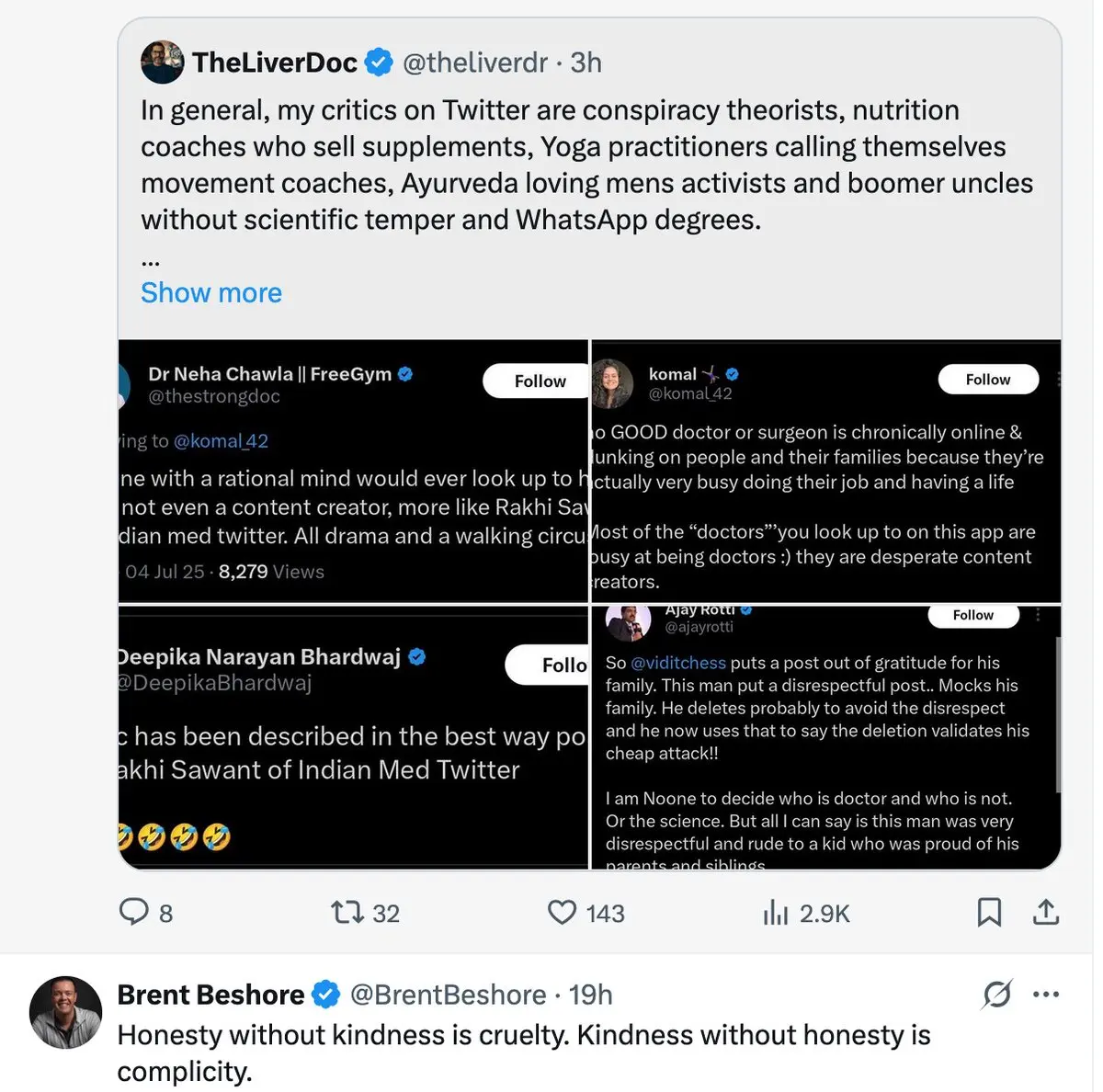Follow komal in the screenshot
Screen dimensions: 1103x1092
point(987,379)
